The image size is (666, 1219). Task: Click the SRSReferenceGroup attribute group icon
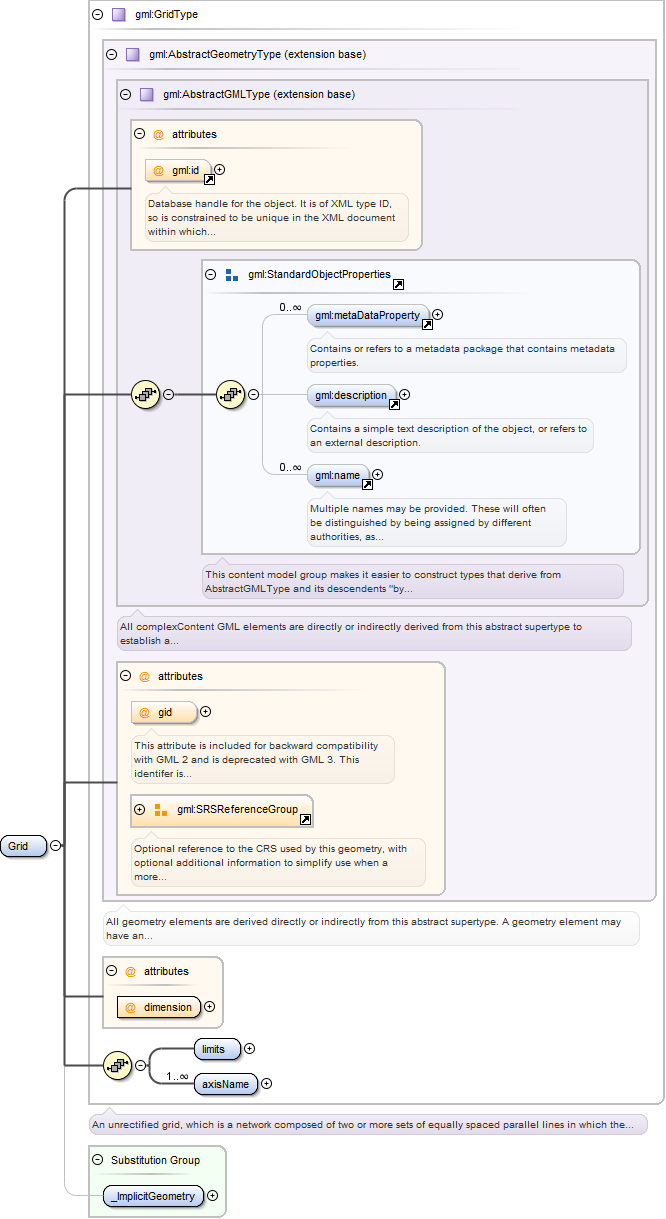pyautogui.click(x=161, y=809)
